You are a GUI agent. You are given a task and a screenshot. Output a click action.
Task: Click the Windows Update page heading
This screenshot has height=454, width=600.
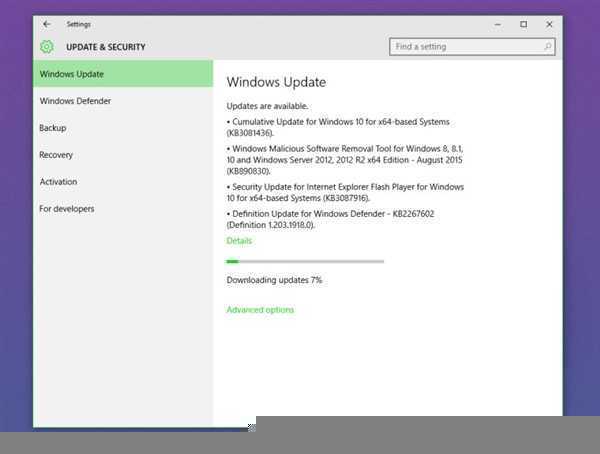click(x=276, y=82)
